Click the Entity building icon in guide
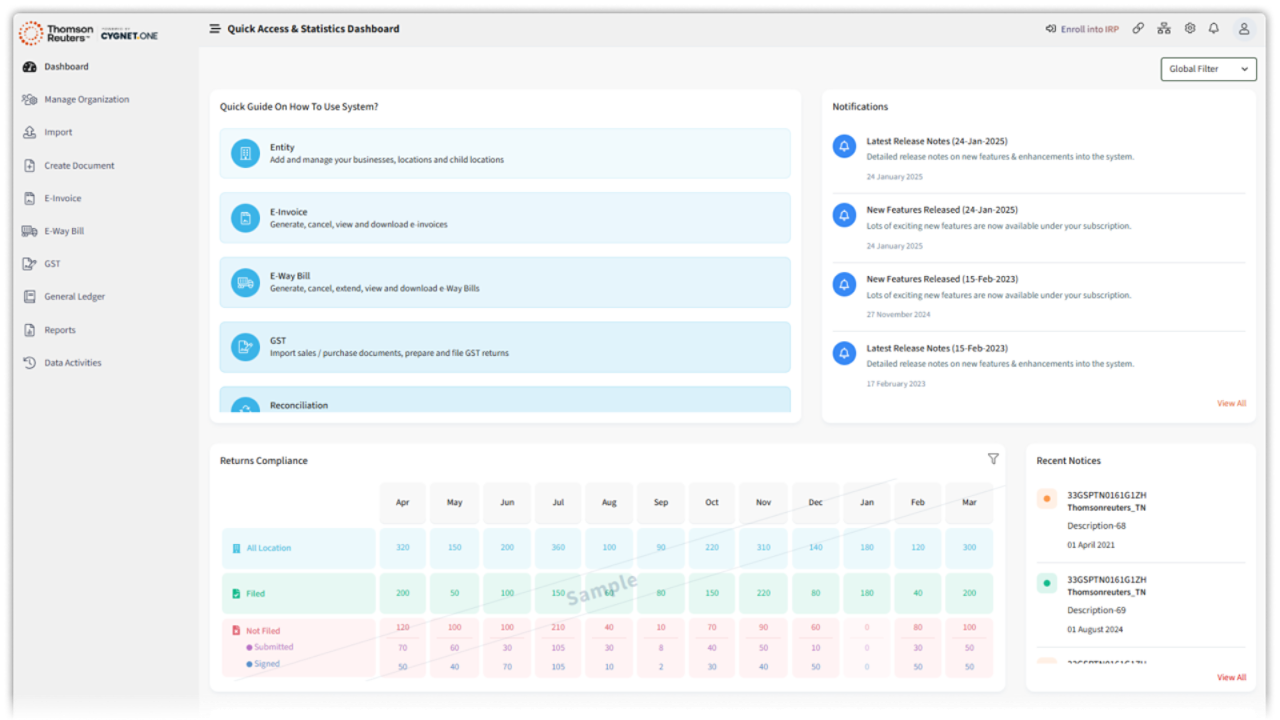The height and width of the screenshot is (720, 1280). tap(245, 154)
